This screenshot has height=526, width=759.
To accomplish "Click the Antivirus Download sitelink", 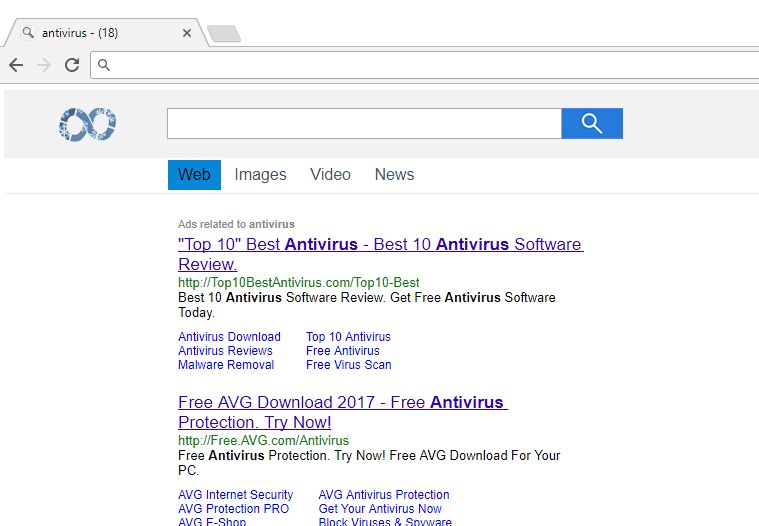I will 229,337.
